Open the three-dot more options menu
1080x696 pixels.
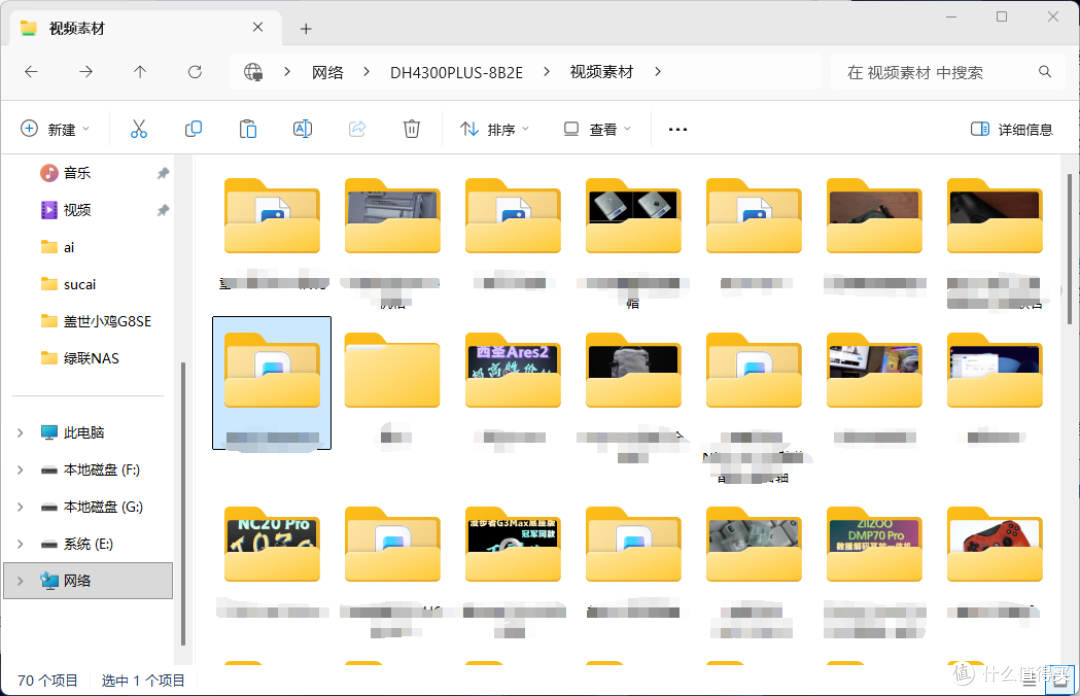(x=678, y=130)
